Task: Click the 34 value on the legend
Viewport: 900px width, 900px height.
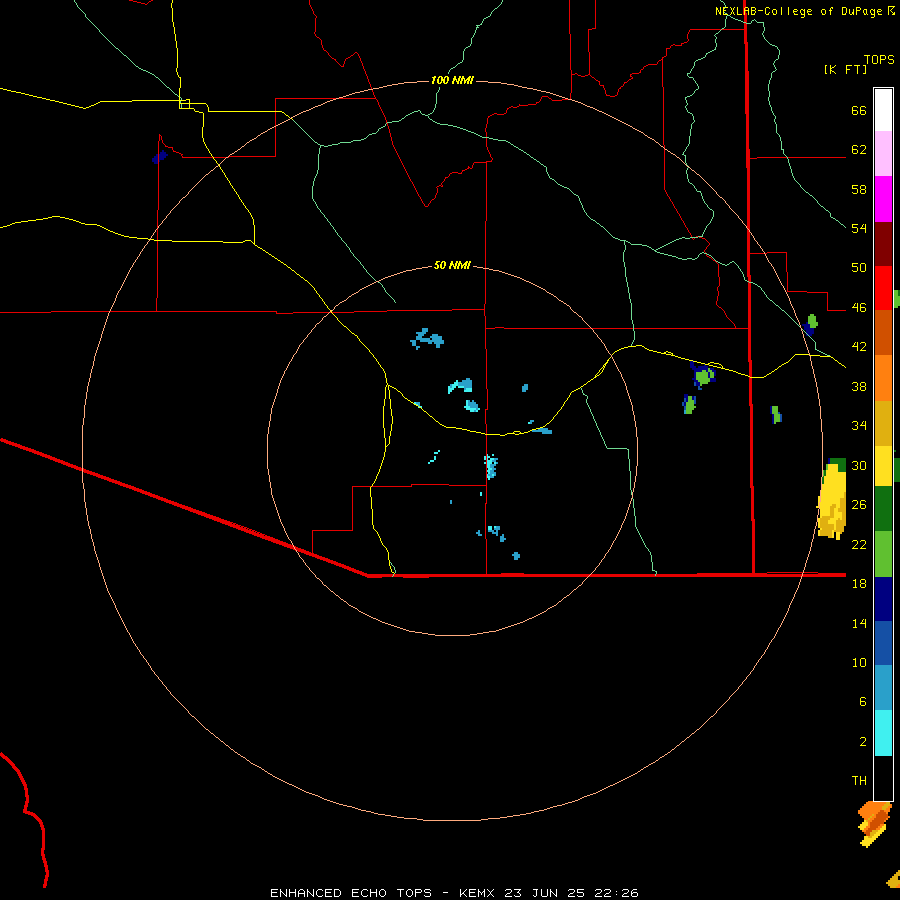Action: [859, 425]
